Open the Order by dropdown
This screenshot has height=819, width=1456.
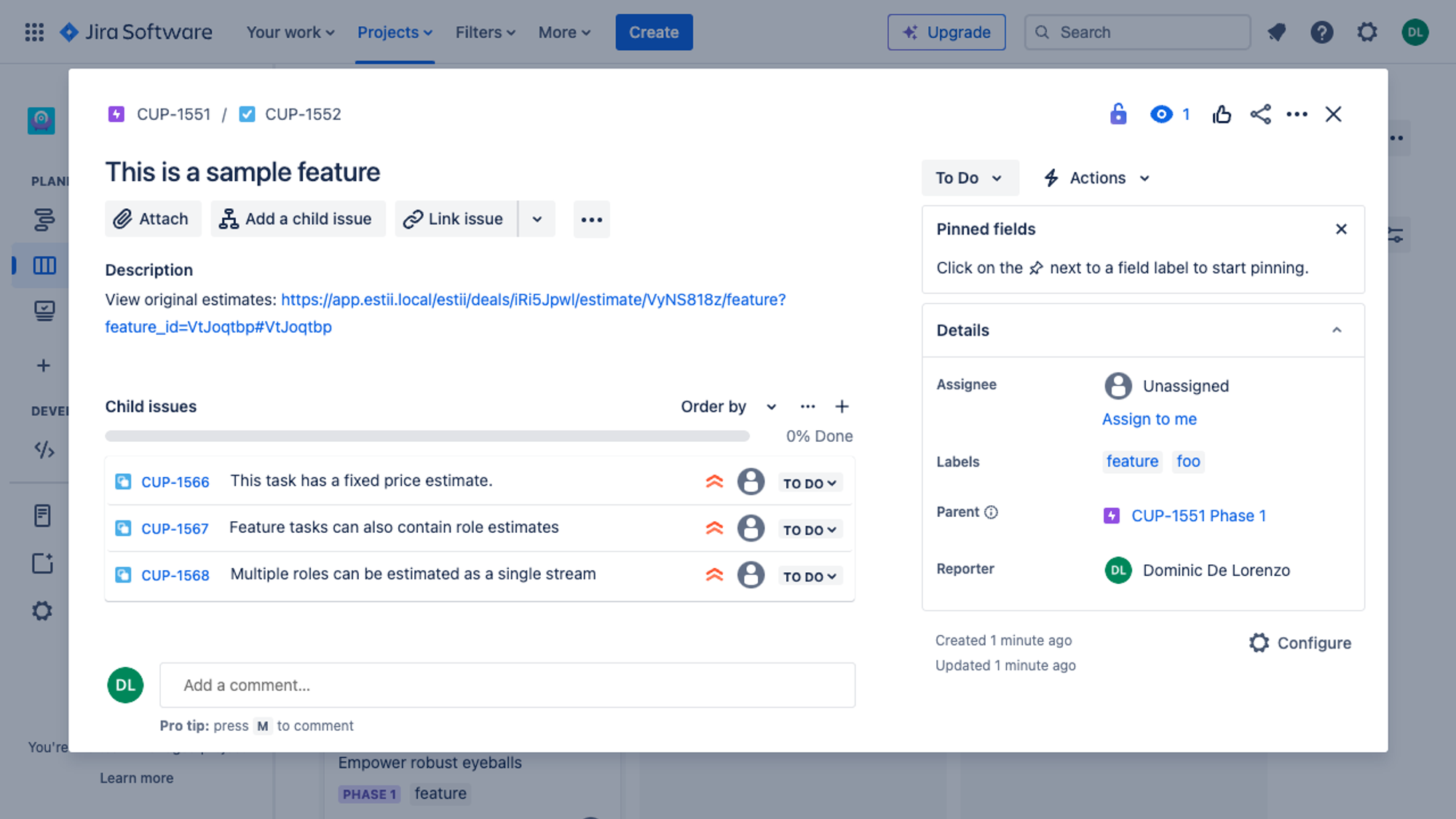tap(729, 406)
